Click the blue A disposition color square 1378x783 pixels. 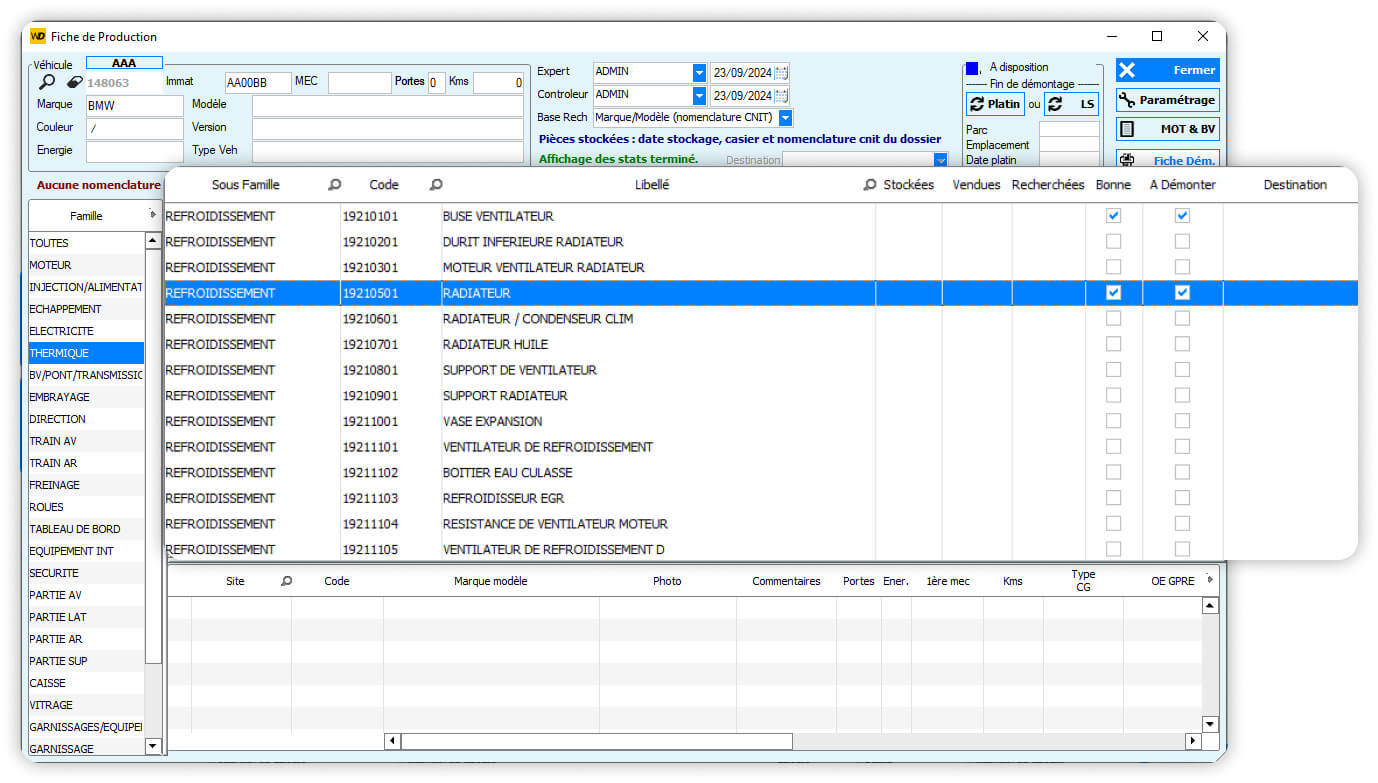pyautogui.click(x=972, y=68)
